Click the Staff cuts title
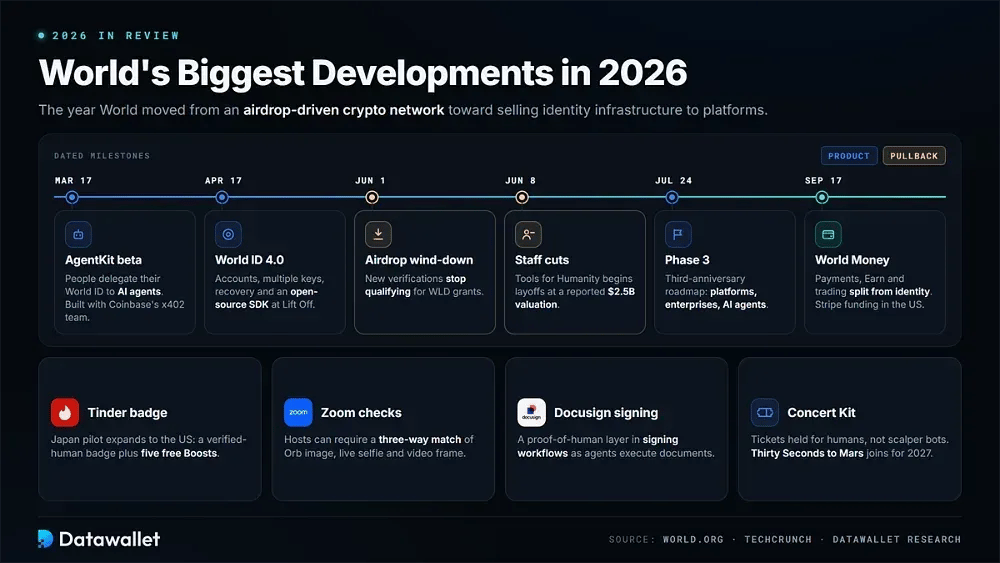Screen dimensions: 1000x563 pyautogui.click(x=542, y=260)
